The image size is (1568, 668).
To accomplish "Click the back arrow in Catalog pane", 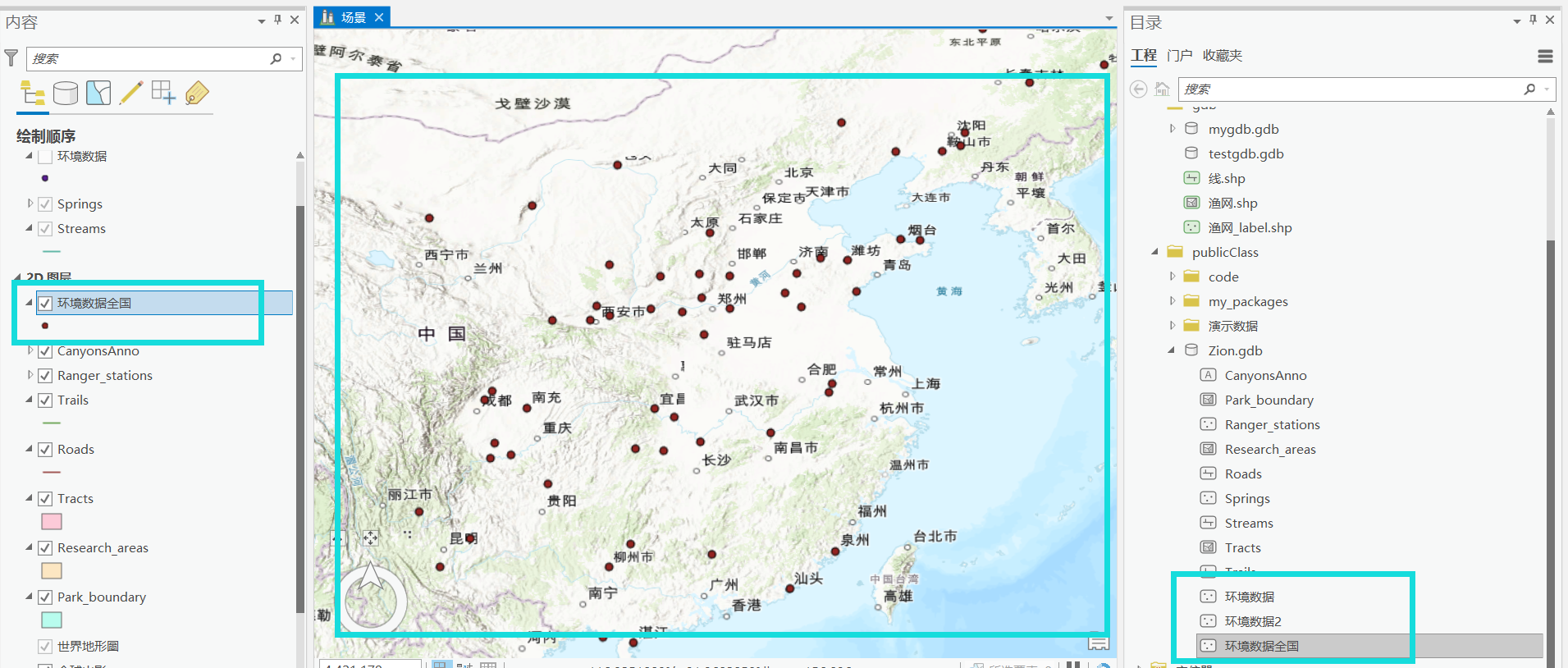I will [x=1139, y=89].
